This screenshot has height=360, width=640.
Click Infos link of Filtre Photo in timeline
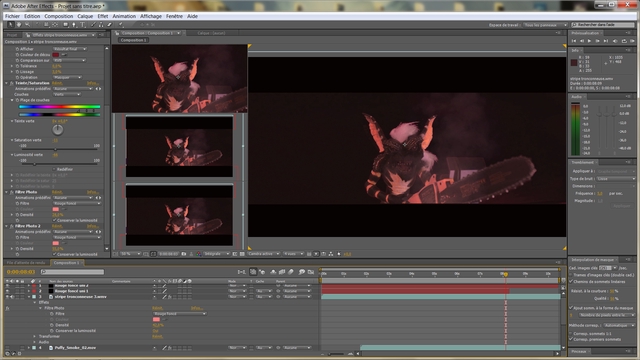click(197, 308)
